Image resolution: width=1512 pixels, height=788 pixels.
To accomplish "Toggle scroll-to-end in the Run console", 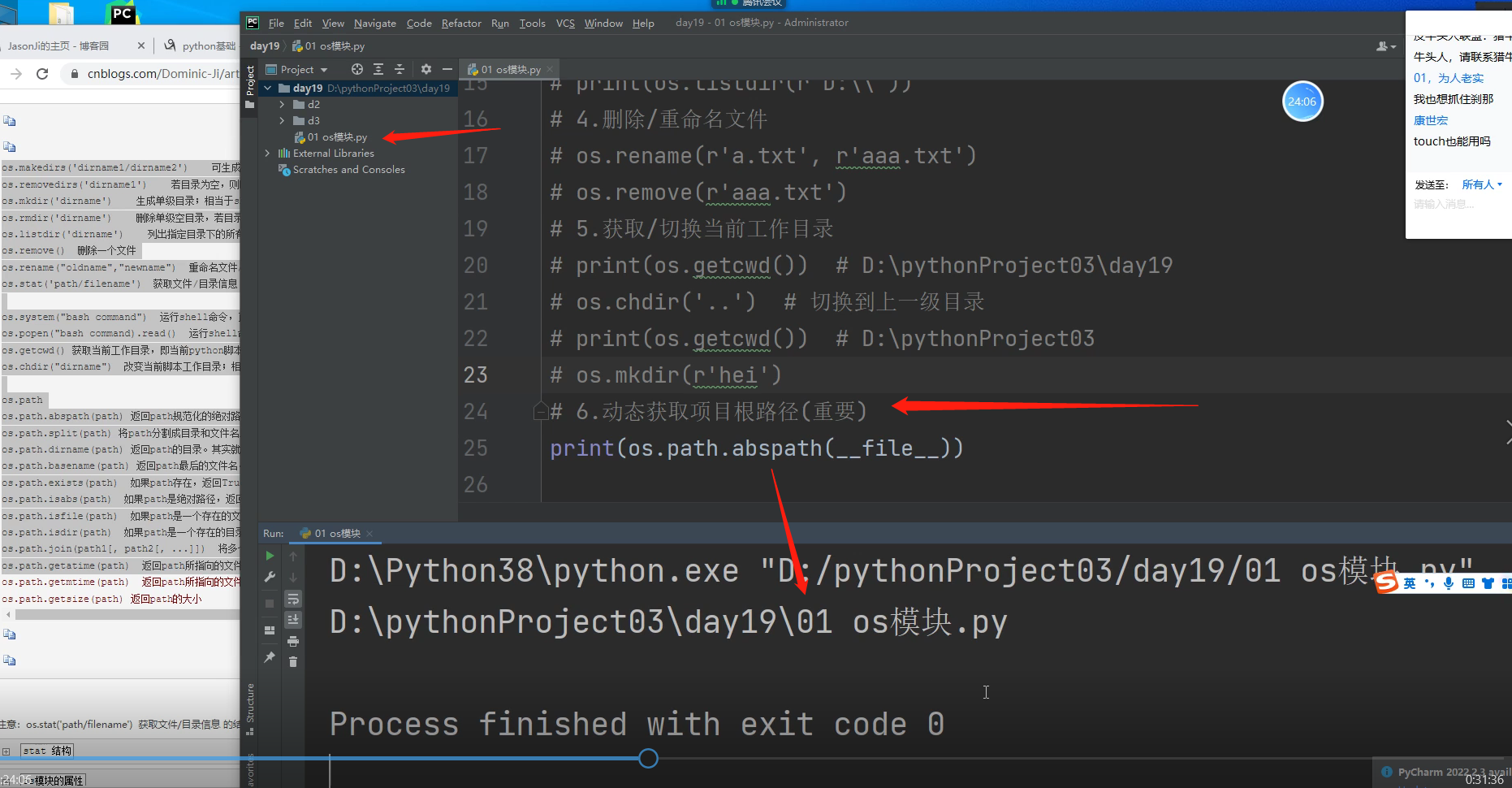I will 293,620.
